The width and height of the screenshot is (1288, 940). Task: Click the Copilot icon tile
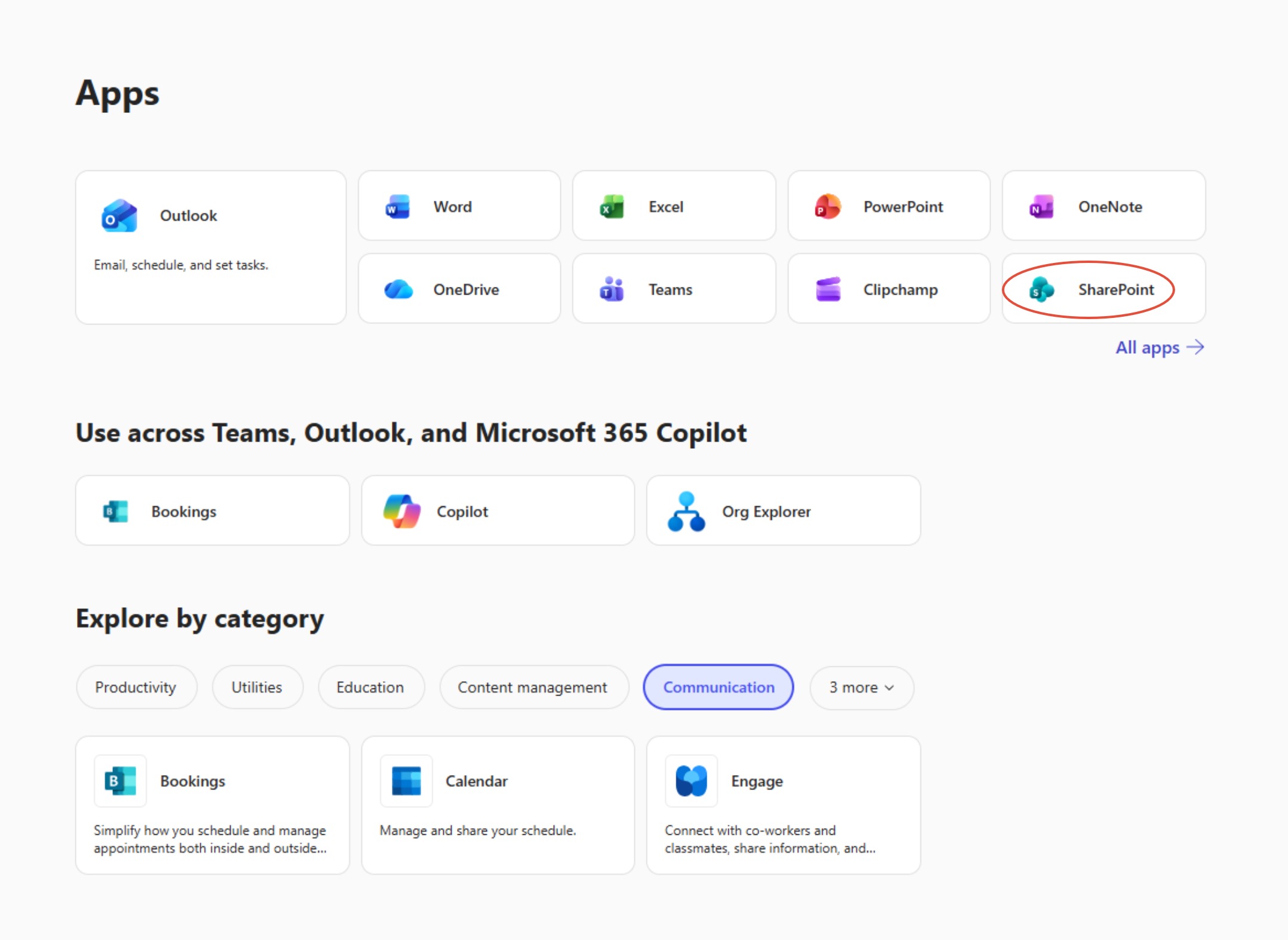pyautogui.click(x=401, y=512)
